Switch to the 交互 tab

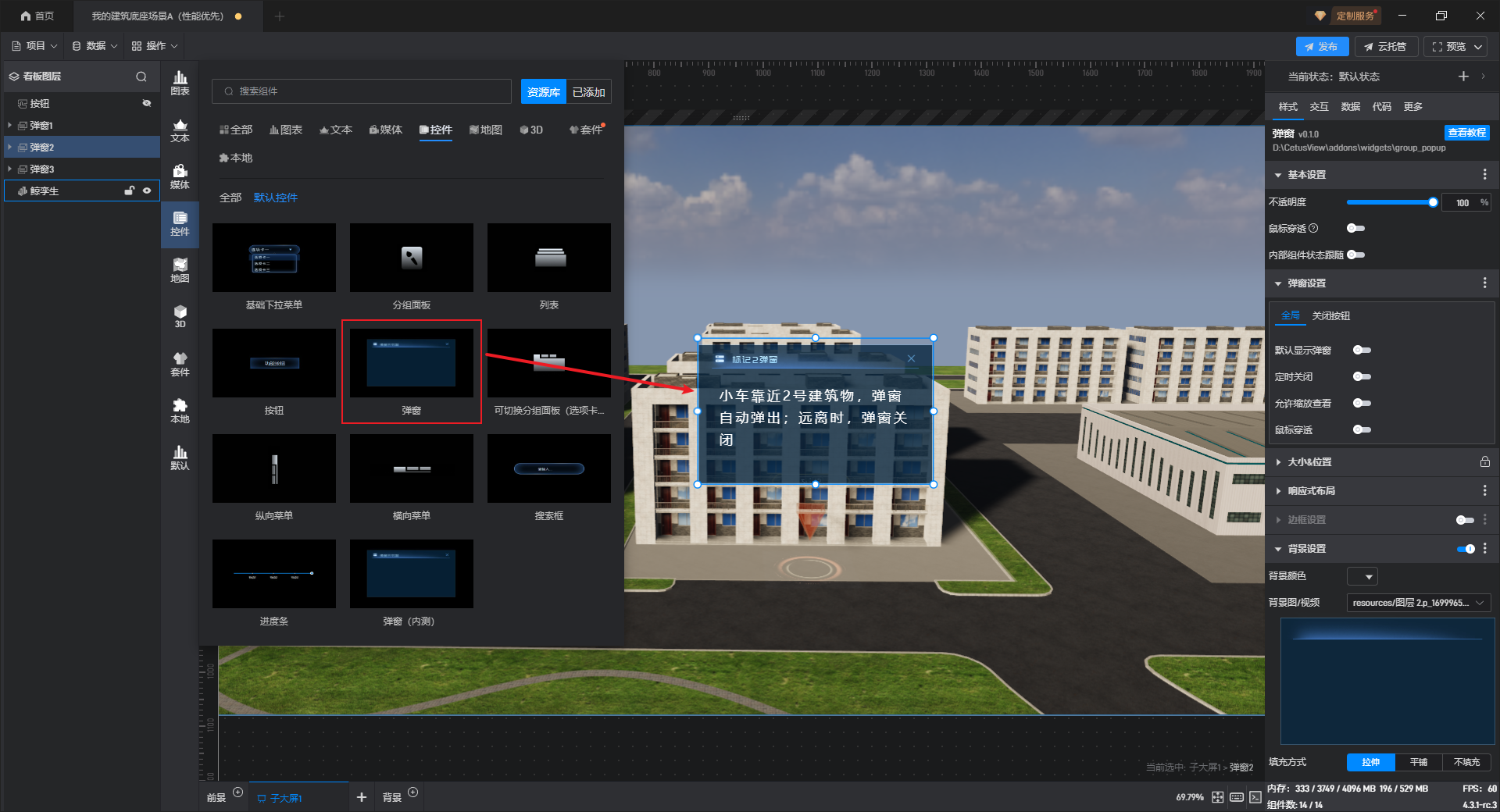click(x=1319, y=107)
